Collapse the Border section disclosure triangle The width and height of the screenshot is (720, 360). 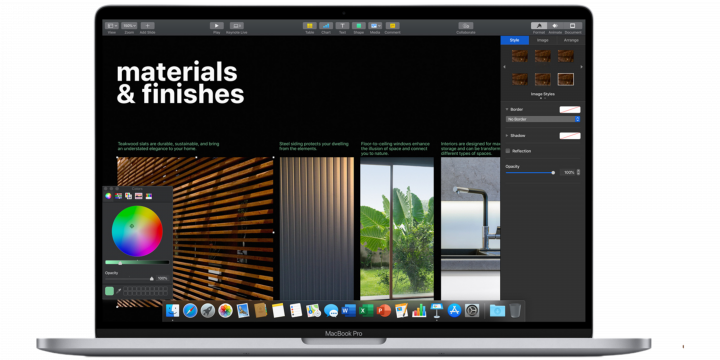coord(507,109)
